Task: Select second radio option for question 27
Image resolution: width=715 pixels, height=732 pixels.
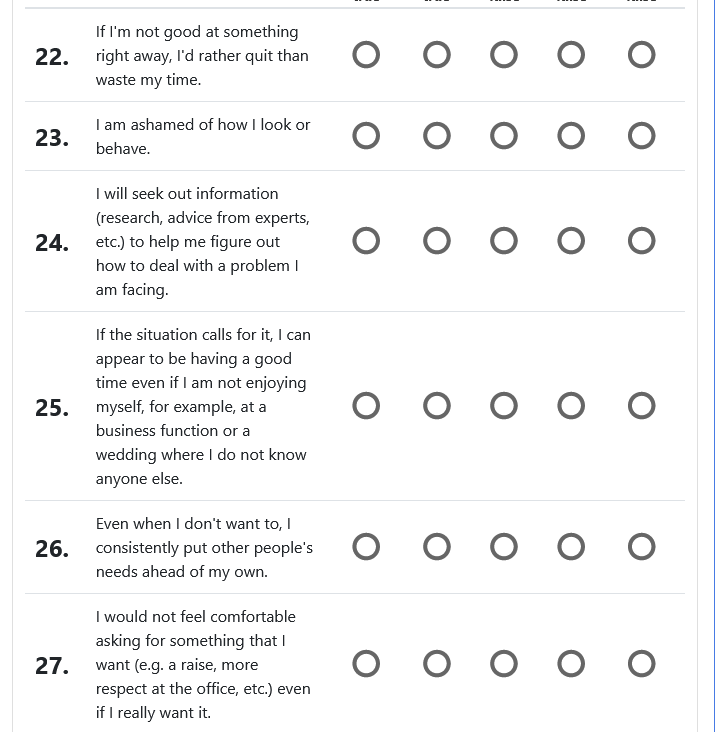Action: coord(437,664)
